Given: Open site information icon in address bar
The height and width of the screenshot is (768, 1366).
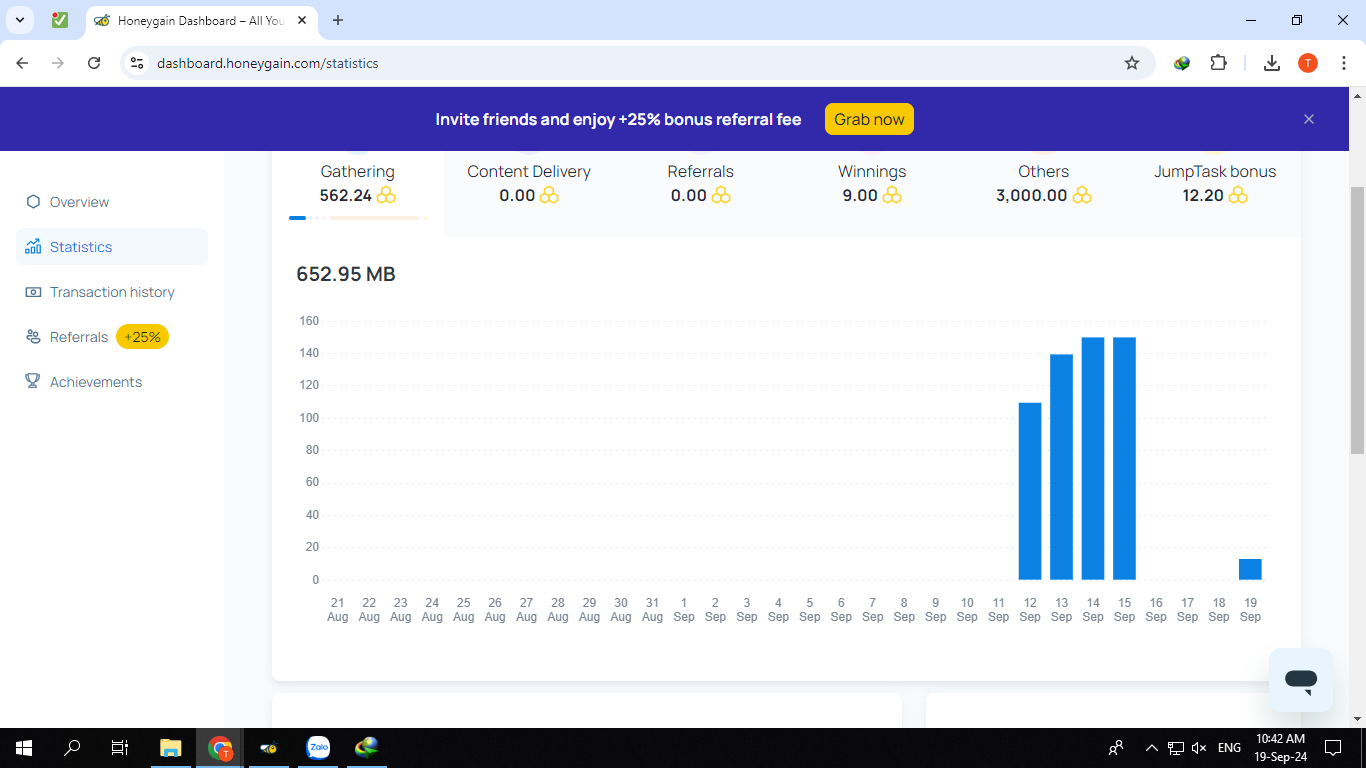Looking at the screenshot, I should coord(138,63).
